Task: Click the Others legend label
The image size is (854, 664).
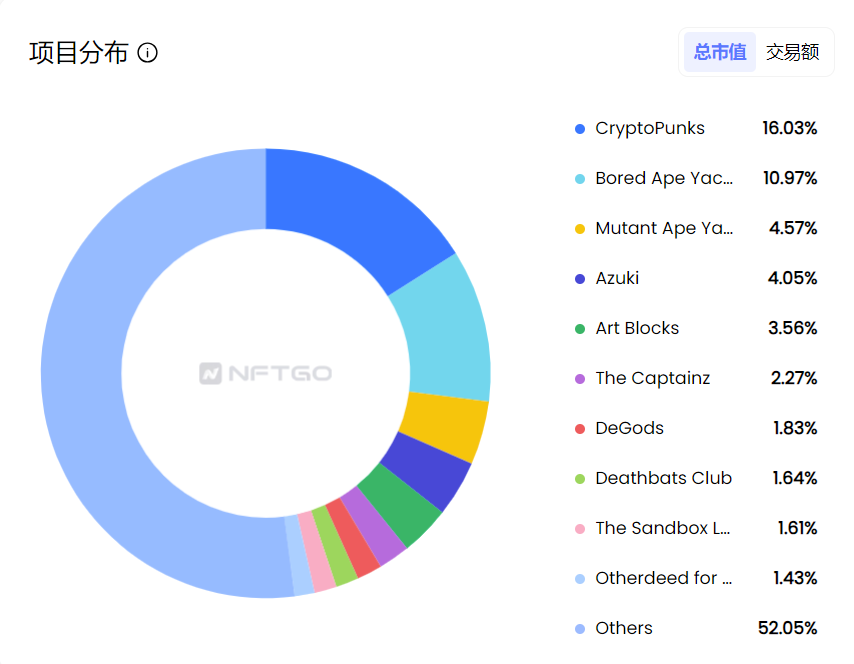Action: pos(623,628)
